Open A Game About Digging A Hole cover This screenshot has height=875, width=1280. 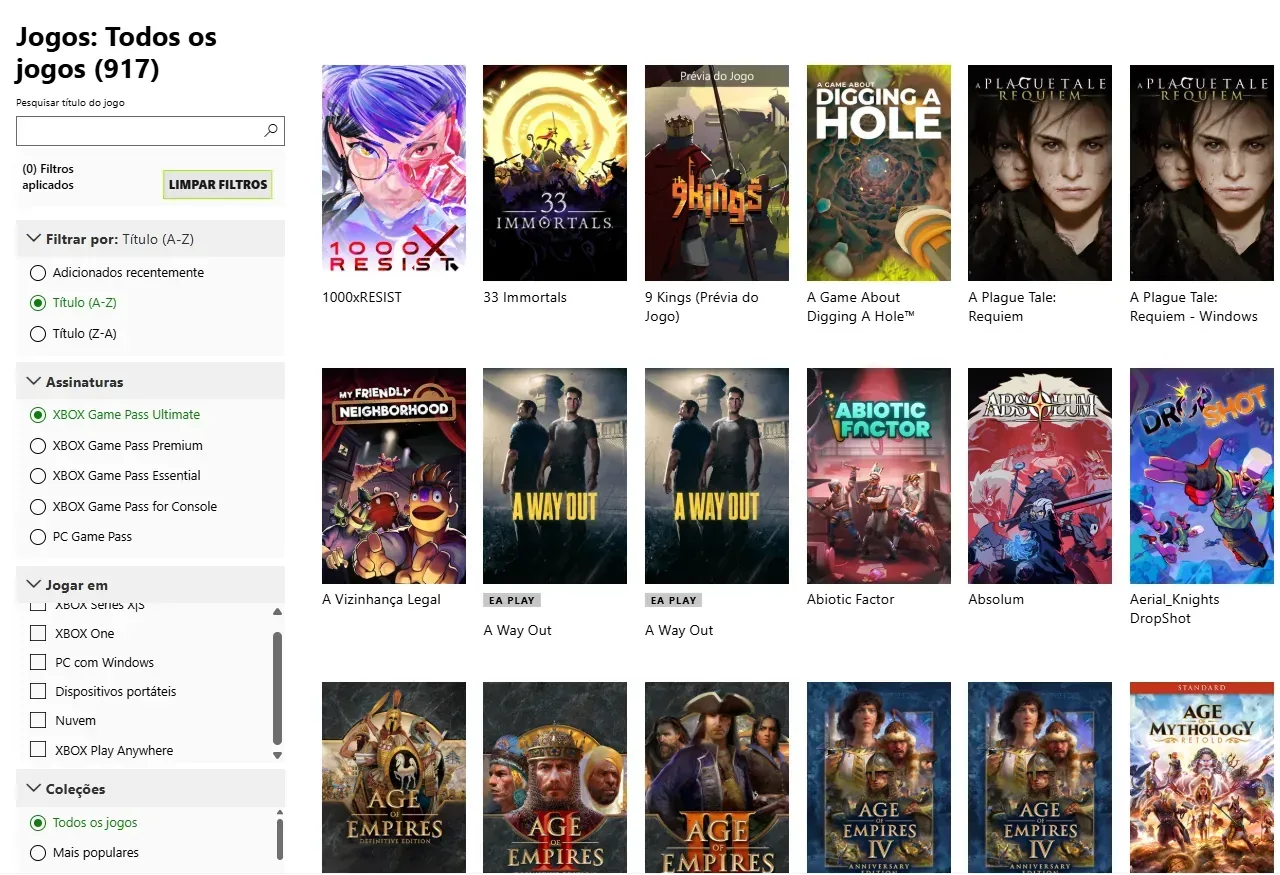coord(879,173)
